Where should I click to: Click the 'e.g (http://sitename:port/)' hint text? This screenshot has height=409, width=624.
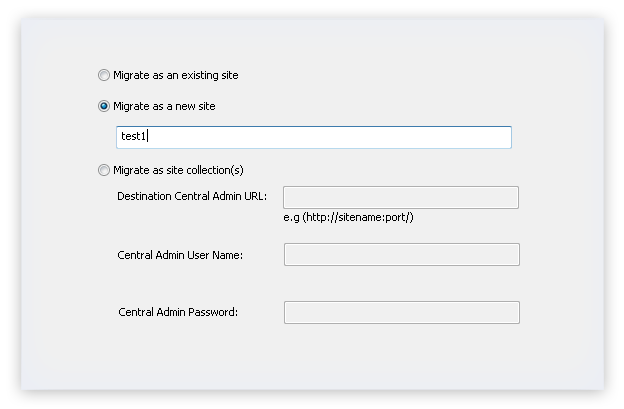pos(348,217)
